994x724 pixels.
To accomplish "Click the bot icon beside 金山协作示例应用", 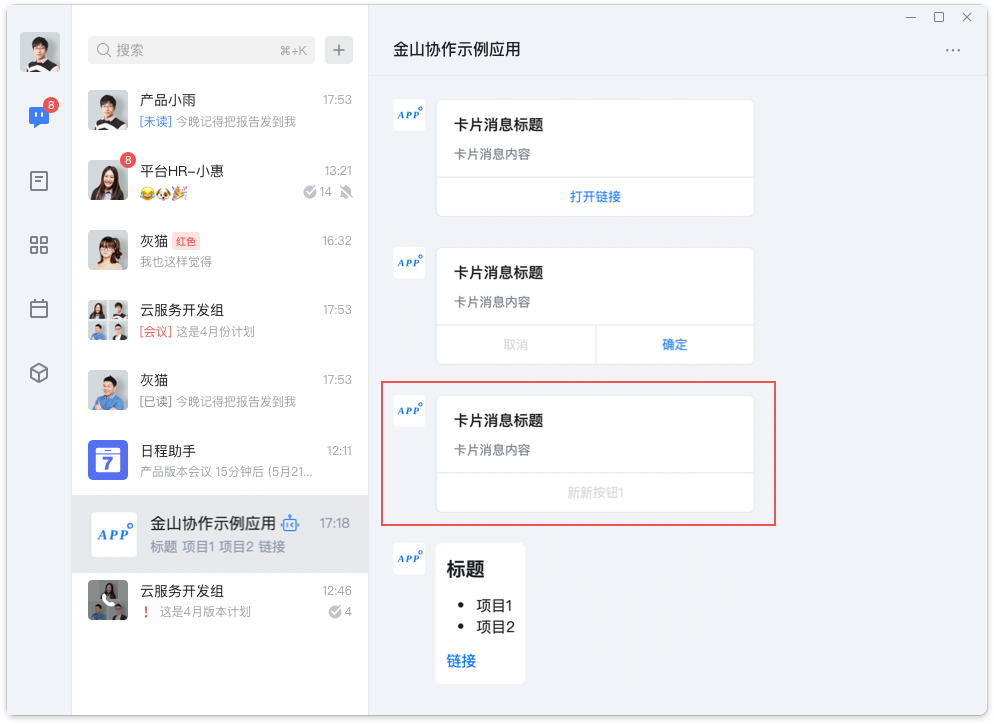I will tap(289, 523).
